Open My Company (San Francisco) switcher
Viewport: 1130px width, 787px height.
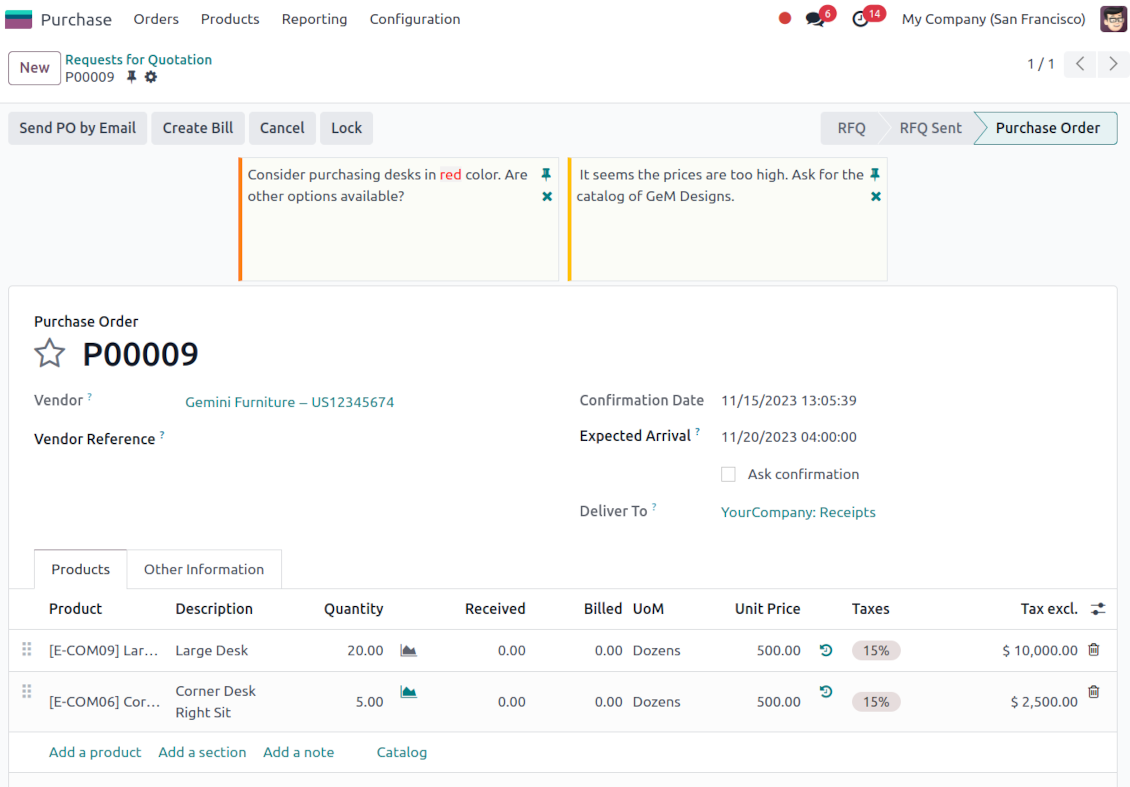(993, 19)
